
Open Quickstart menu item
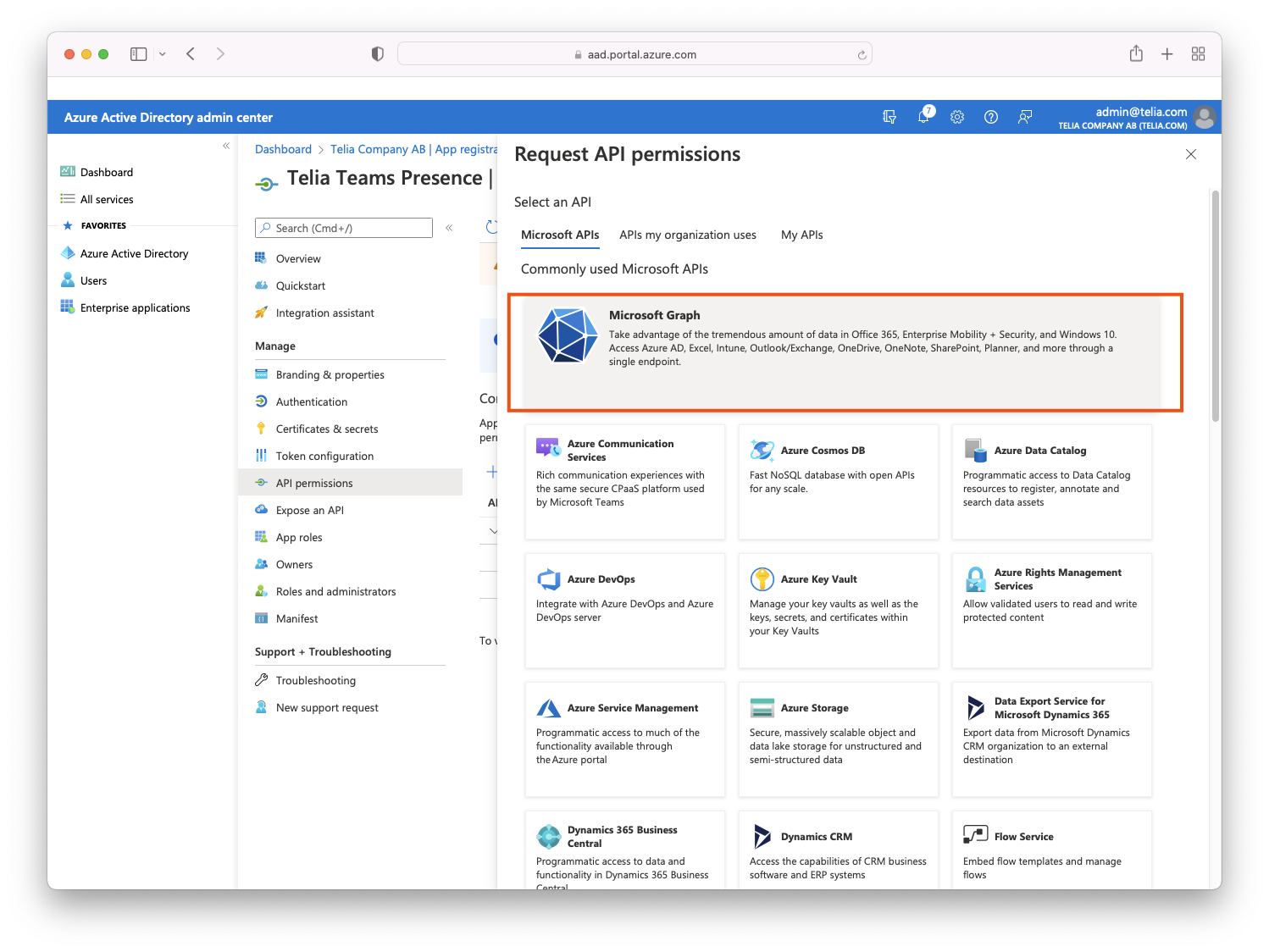301,285
